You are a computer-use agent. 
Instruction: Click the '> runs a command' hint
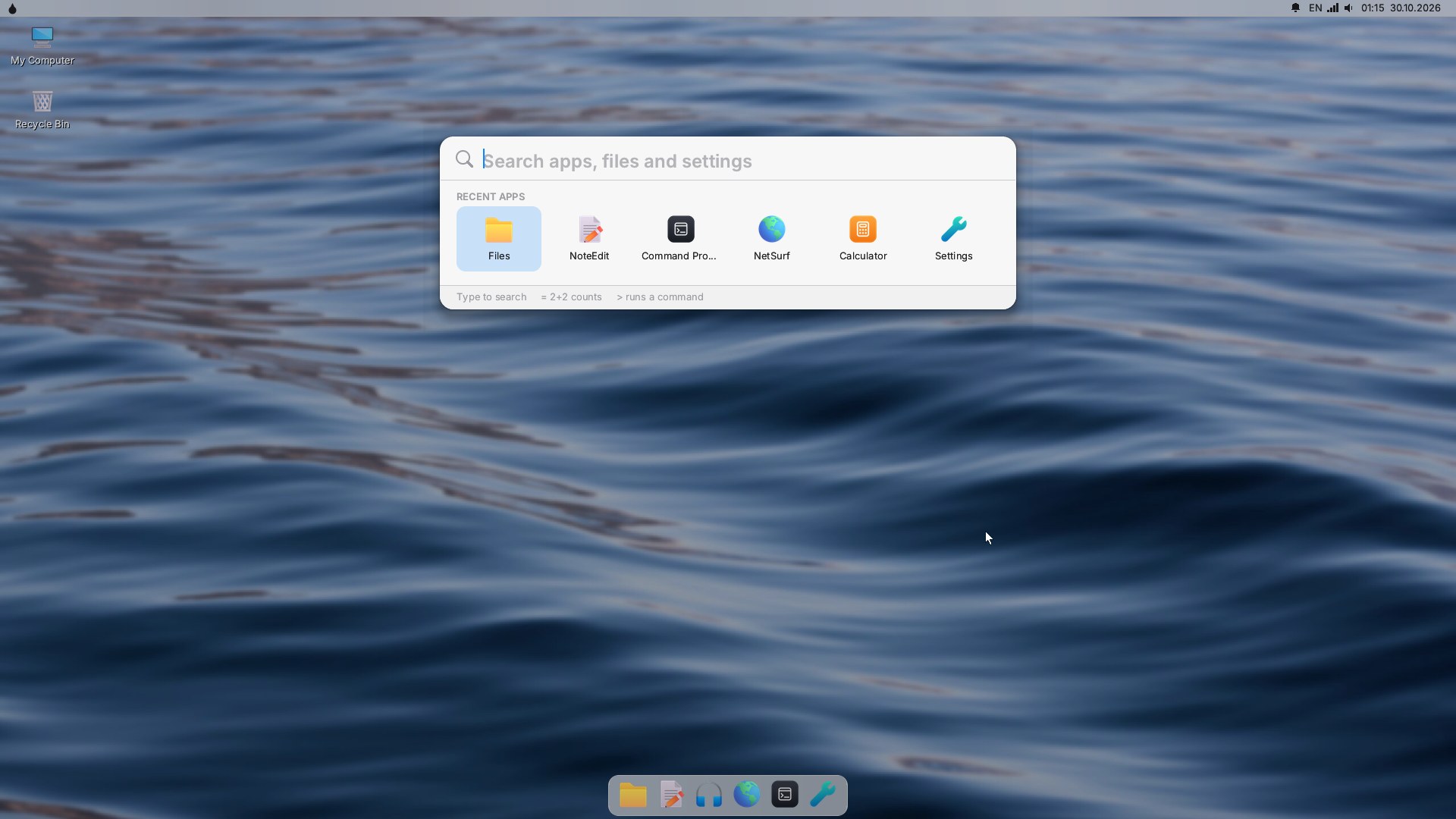click(x=660, y=297)
